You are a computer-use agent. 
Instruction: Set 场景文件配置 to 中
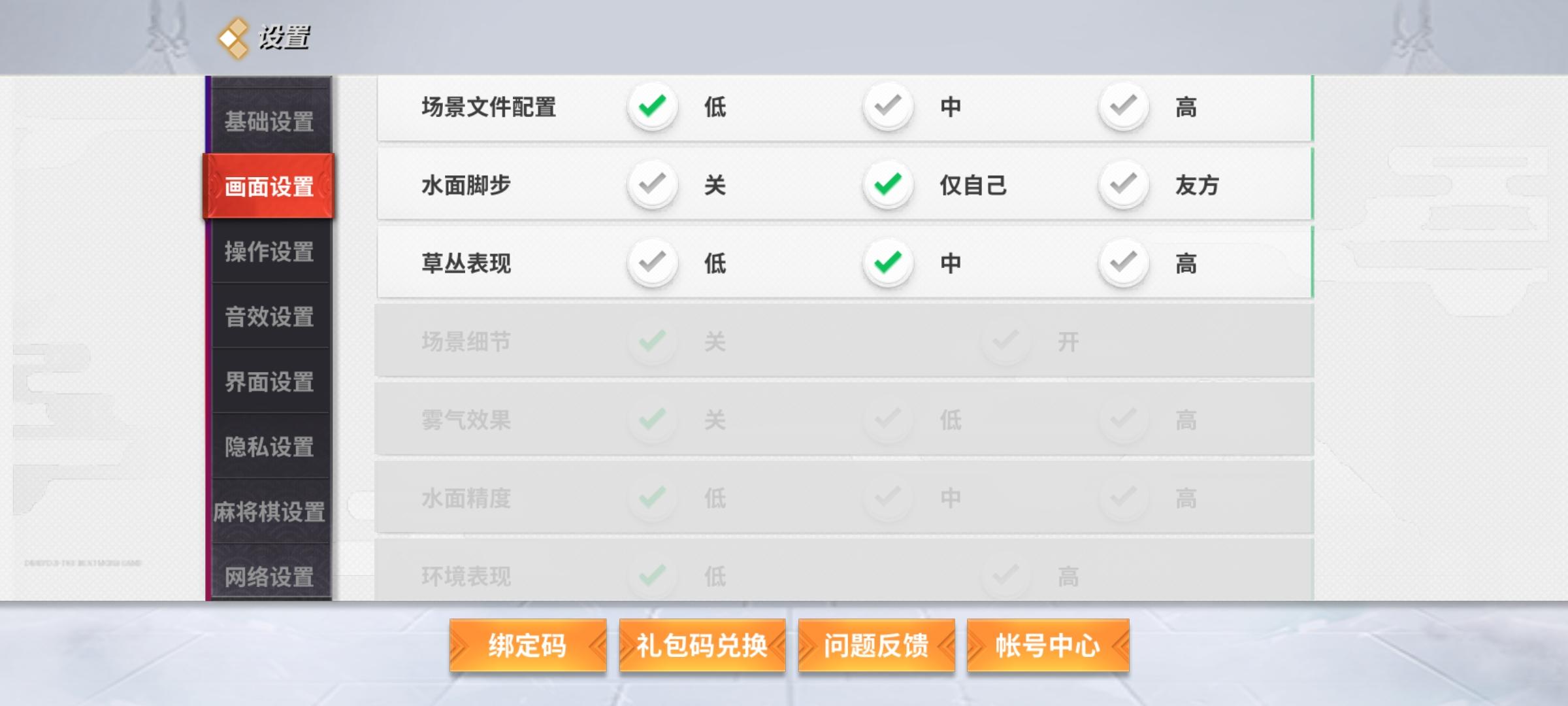pos(888,107)
